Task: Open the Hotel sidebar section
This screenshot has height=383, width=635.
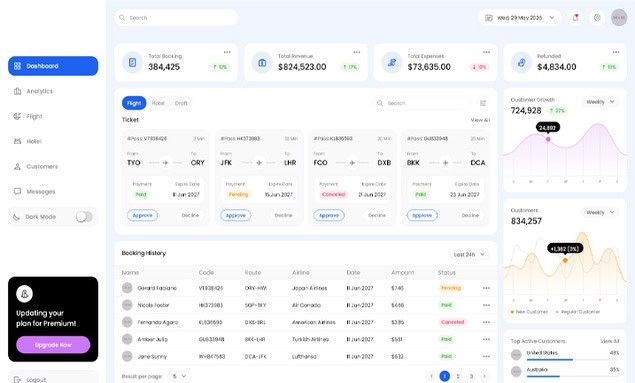Action: 28,141
